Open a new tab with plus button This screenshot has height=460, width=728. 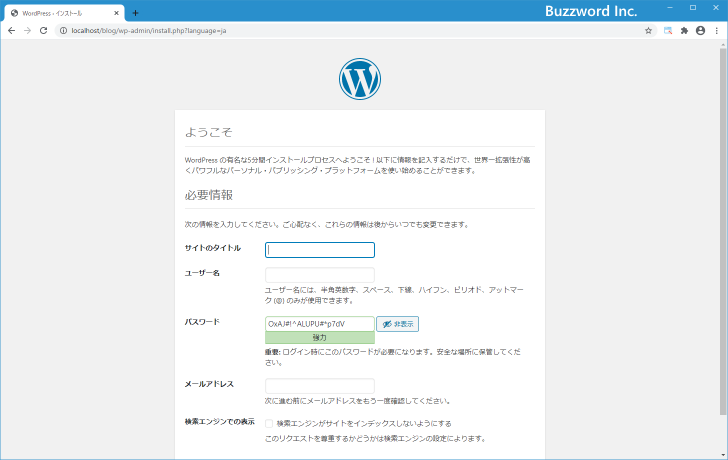tap(135, 13)
